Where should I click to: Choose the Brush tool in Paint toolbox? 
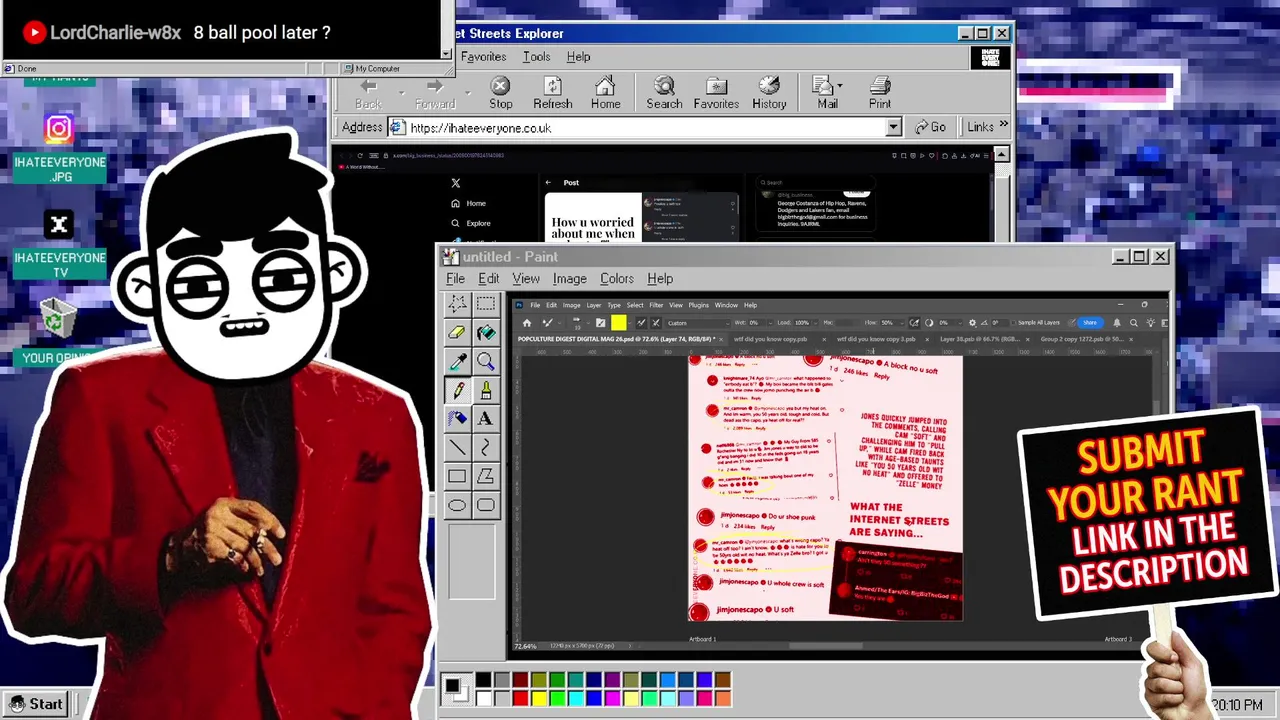pyautogui.click(x=486, y=391)
